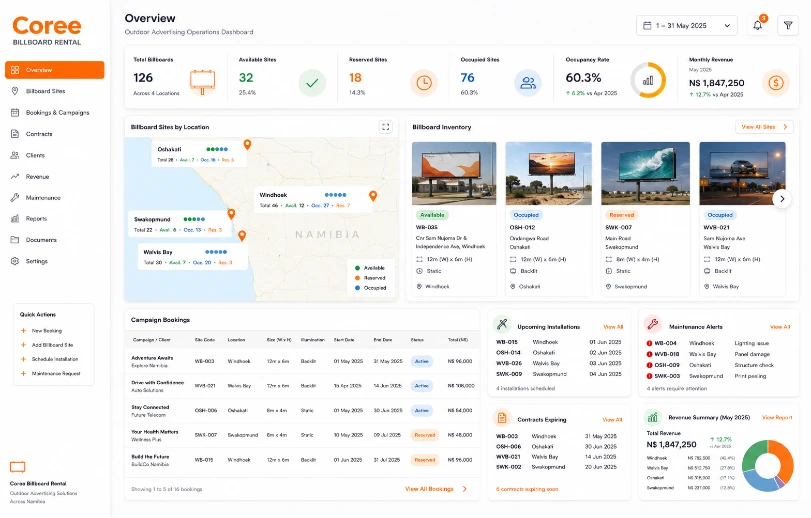Click View All in Upcoming Installations
This screenshot has height=518, width=811.
(613, 327)
